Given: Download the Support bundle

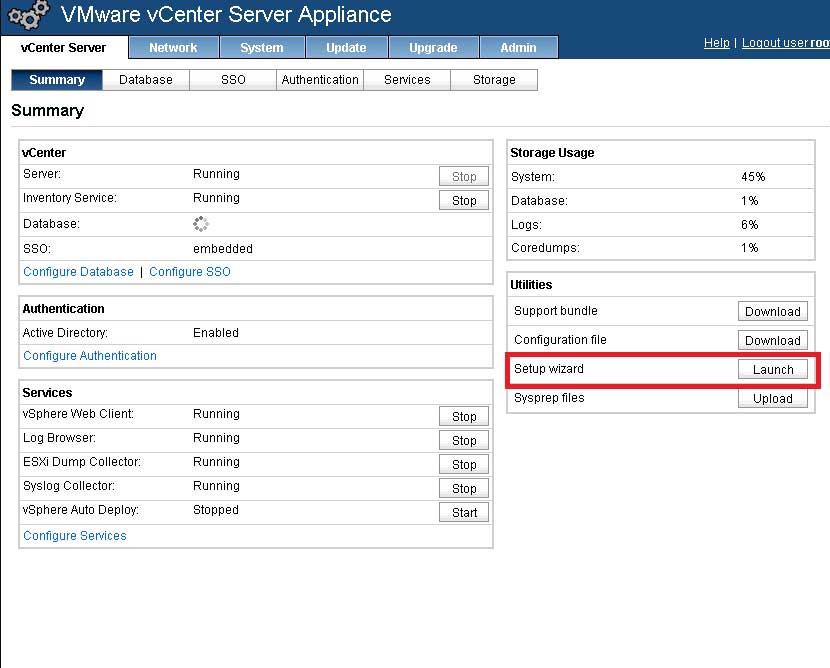Looking at the screenshot, I should point(773,311).
